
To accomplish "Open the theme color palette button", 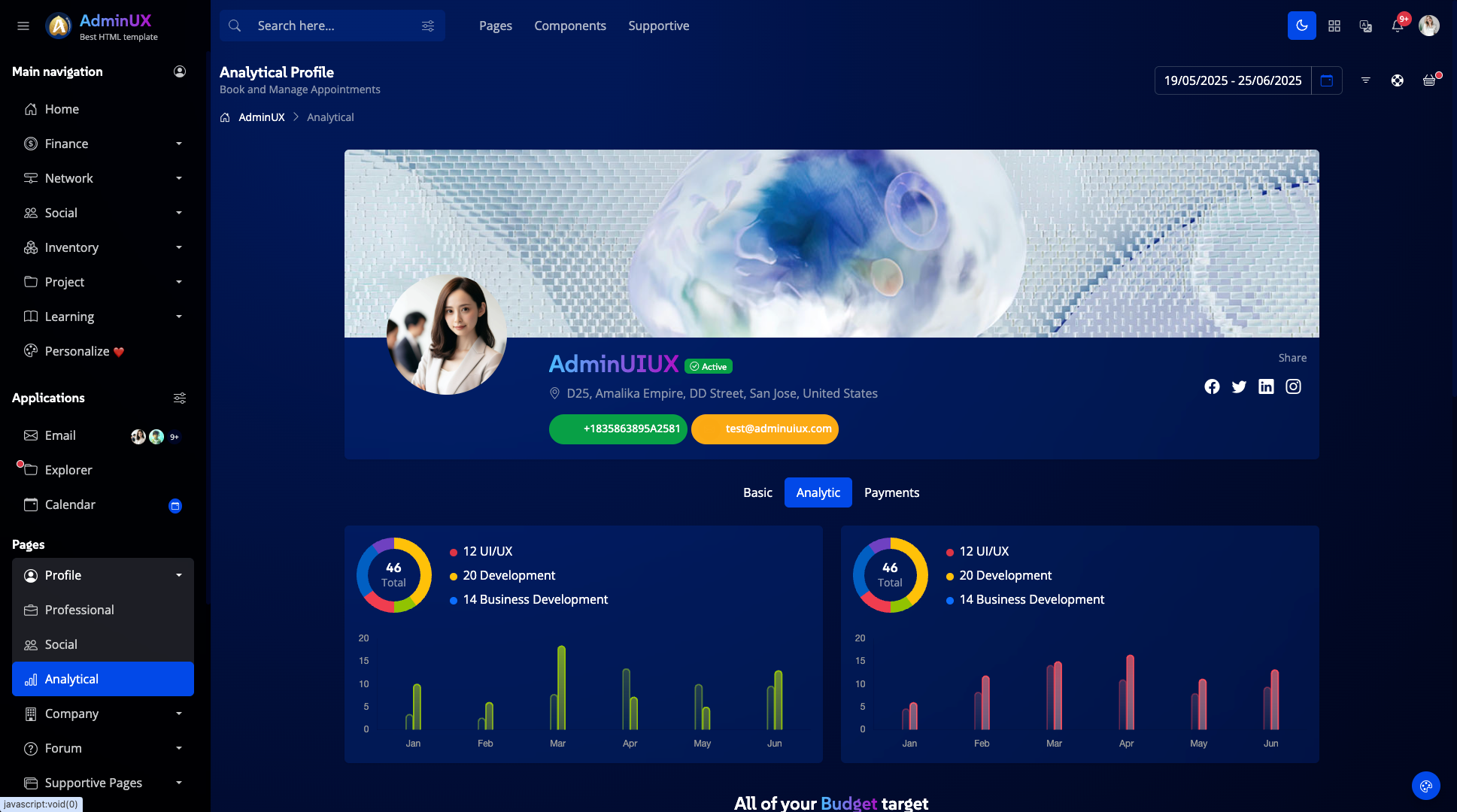I will coord(1425,786).
